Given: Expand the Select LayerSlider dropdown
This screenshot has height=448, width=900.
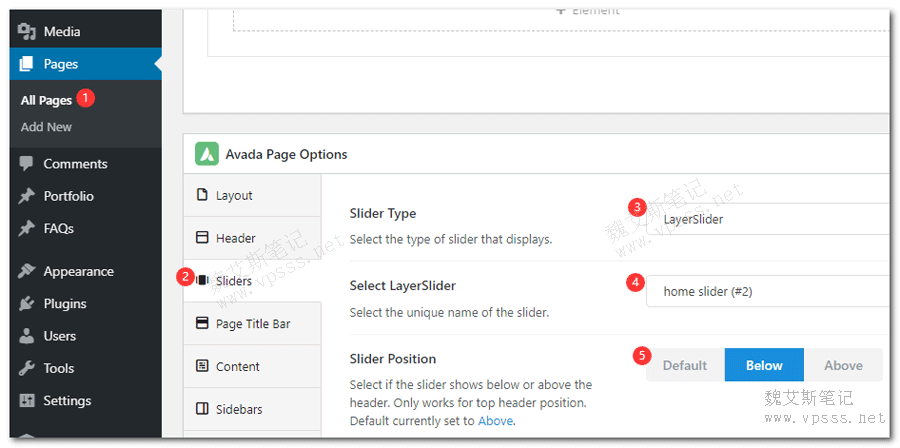Looking at the screenshot, I should click(767, 291).
